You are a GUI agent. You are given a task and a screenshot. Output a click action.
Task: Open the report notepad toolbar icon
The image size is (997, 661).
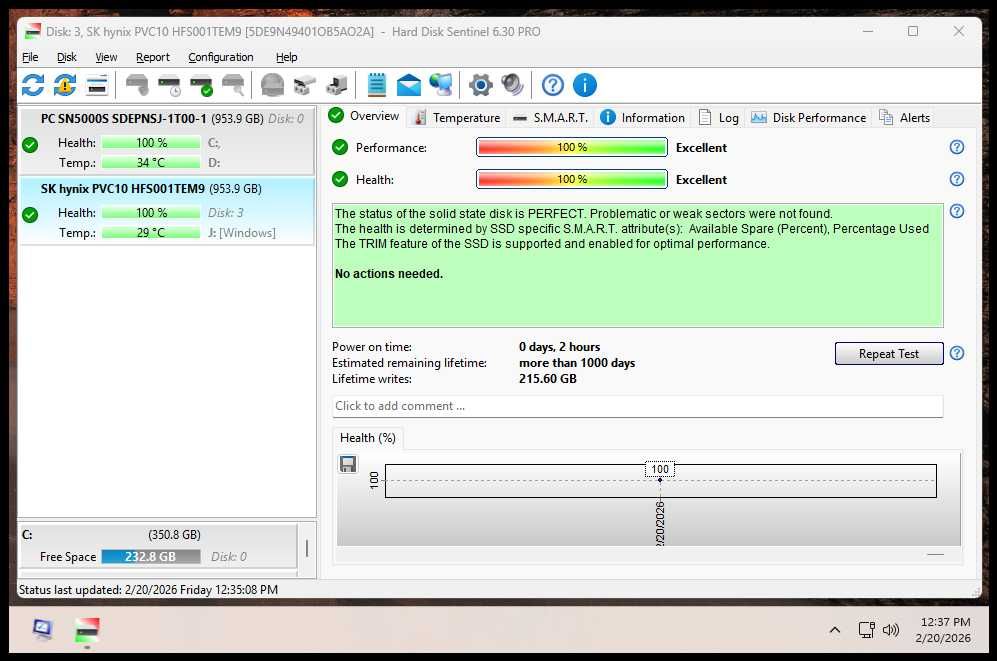coord(376,85)
